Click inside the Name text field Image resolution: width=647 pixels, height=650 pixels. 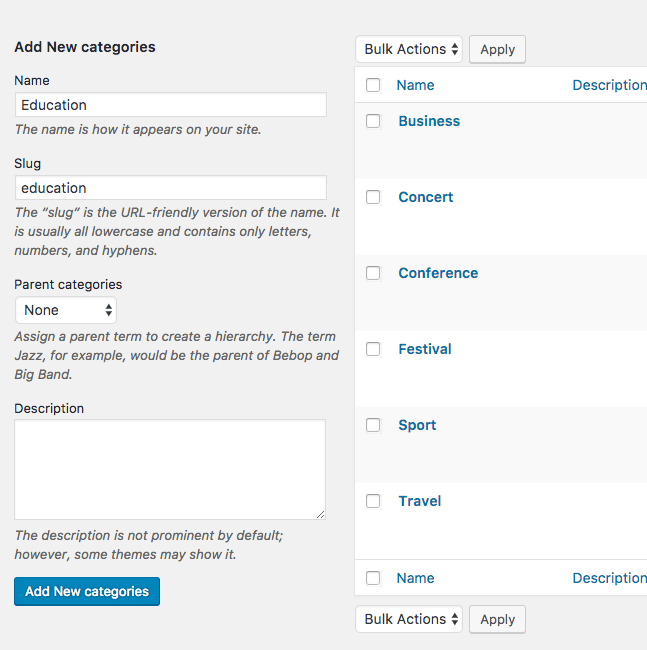click(x=171, y=105)
